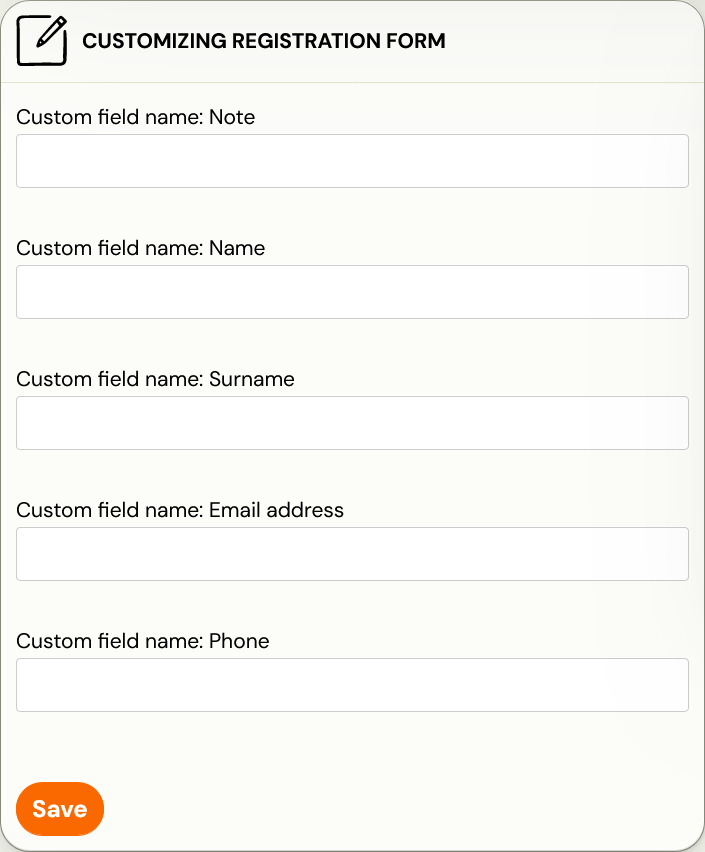Activate the Email address input field
This screenshot has width=705, height=852.
(352, 554)
